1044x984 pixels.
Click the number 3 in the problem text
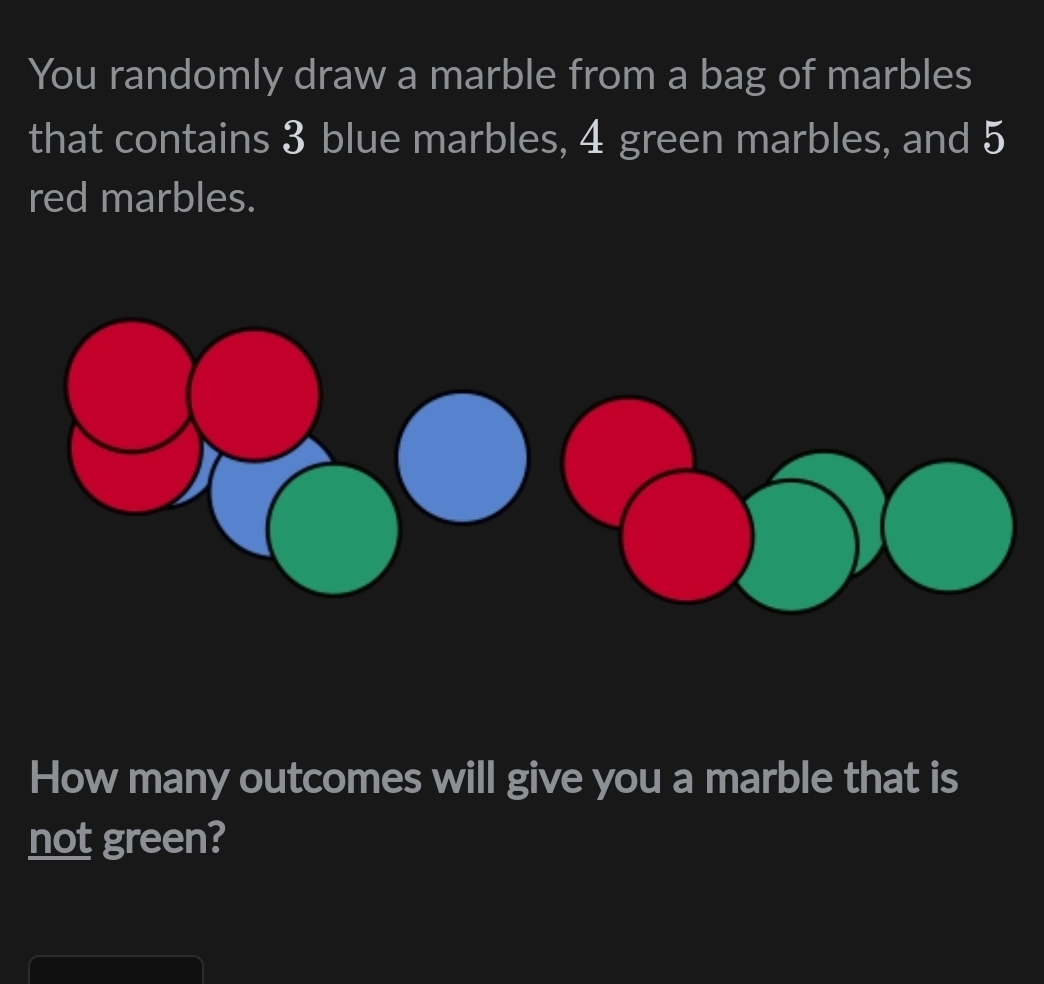pyautogui.click(x=293, y=139)
